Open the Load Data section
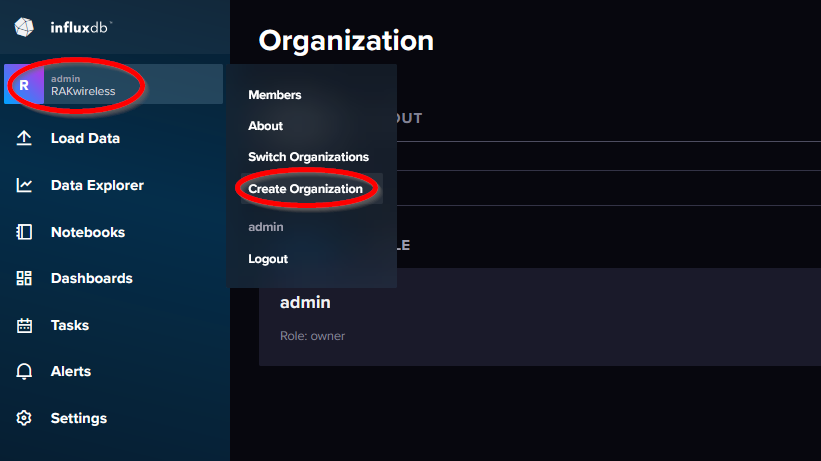Viewport: 821px width, 461px height. pos(85,138)
